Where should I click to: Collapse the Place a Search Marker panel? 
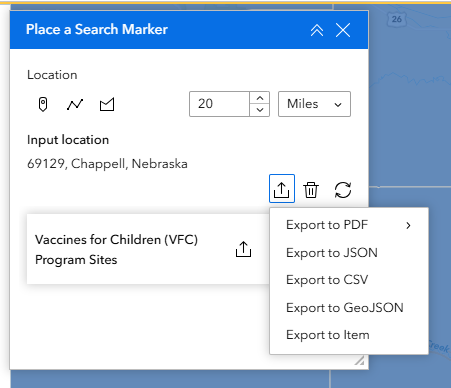[317, 30]
